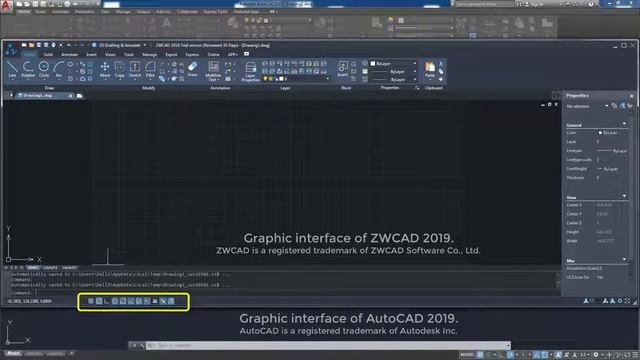Viewport: 640px width, 360px height.
Task: Open the Express ribbon tab in ZWCAD
Action: [x=192, y=54]
